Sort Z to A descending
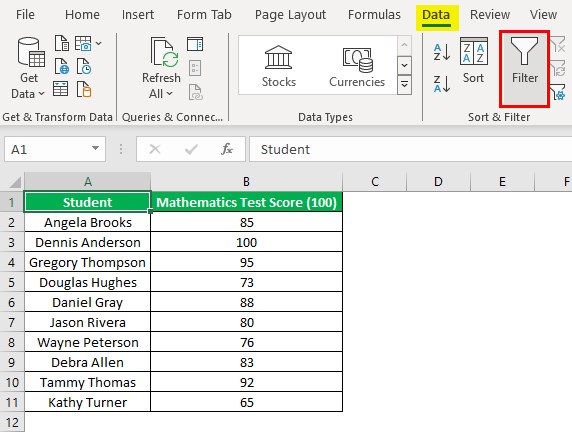The width and height of the screenshot is (572, 432). point(442,84)
